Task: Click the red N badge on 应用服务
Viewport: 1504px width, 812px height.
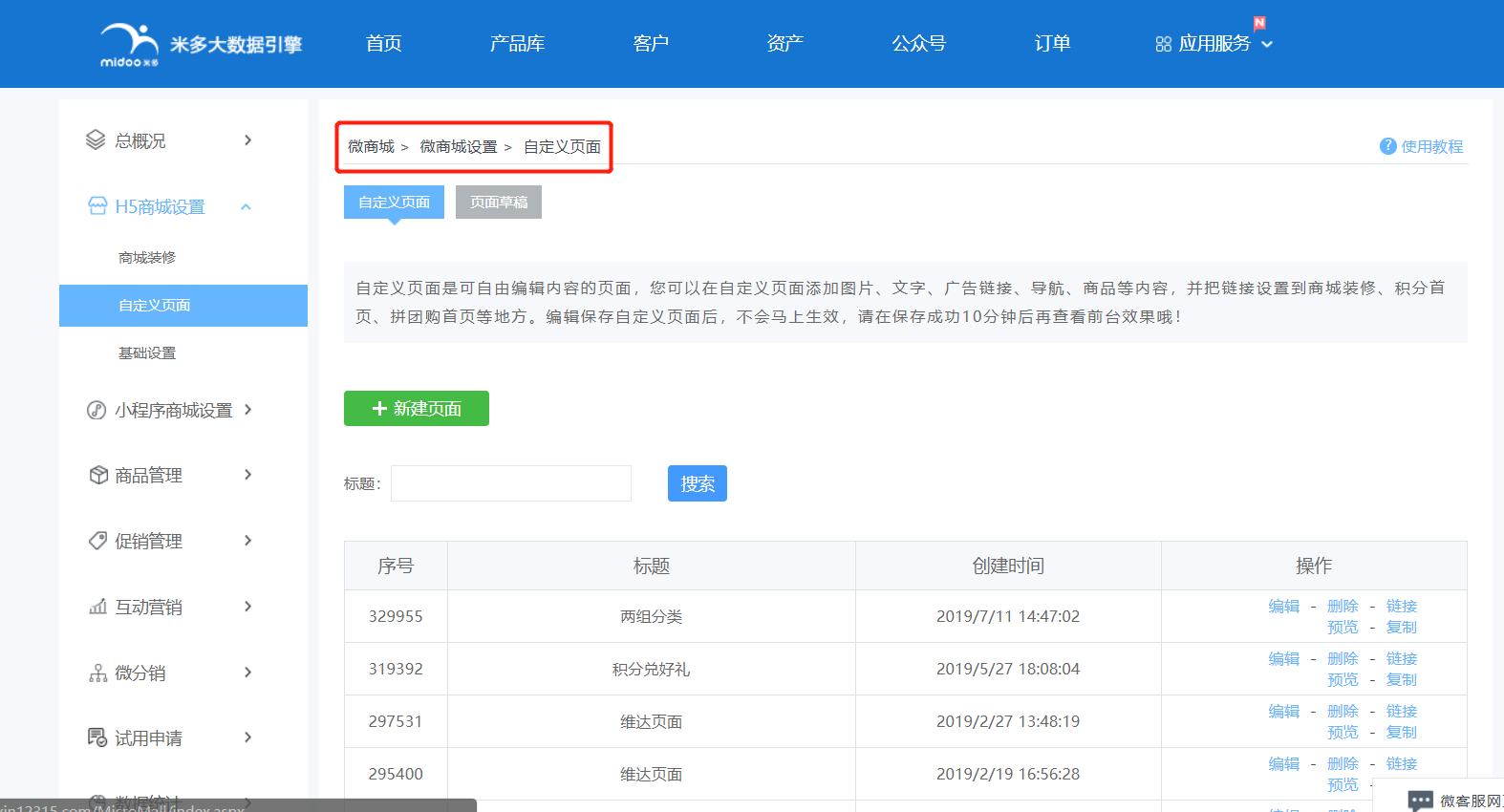Action: point(1259,23)
